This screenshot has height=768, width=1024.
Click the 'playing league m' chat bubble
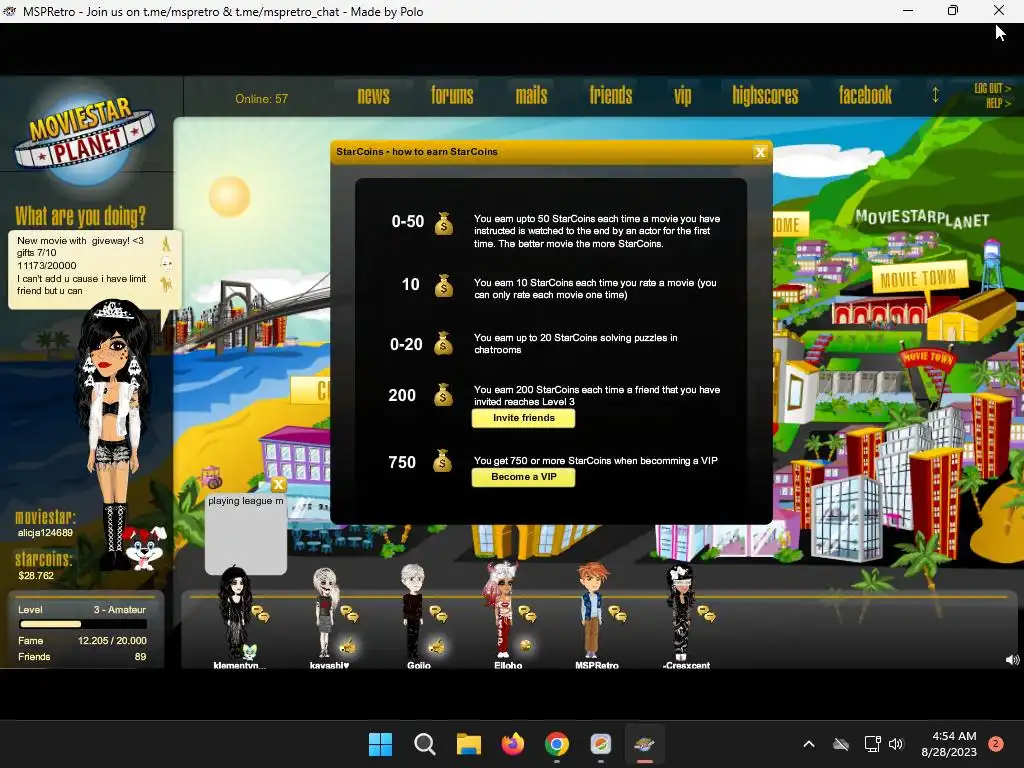246,534
